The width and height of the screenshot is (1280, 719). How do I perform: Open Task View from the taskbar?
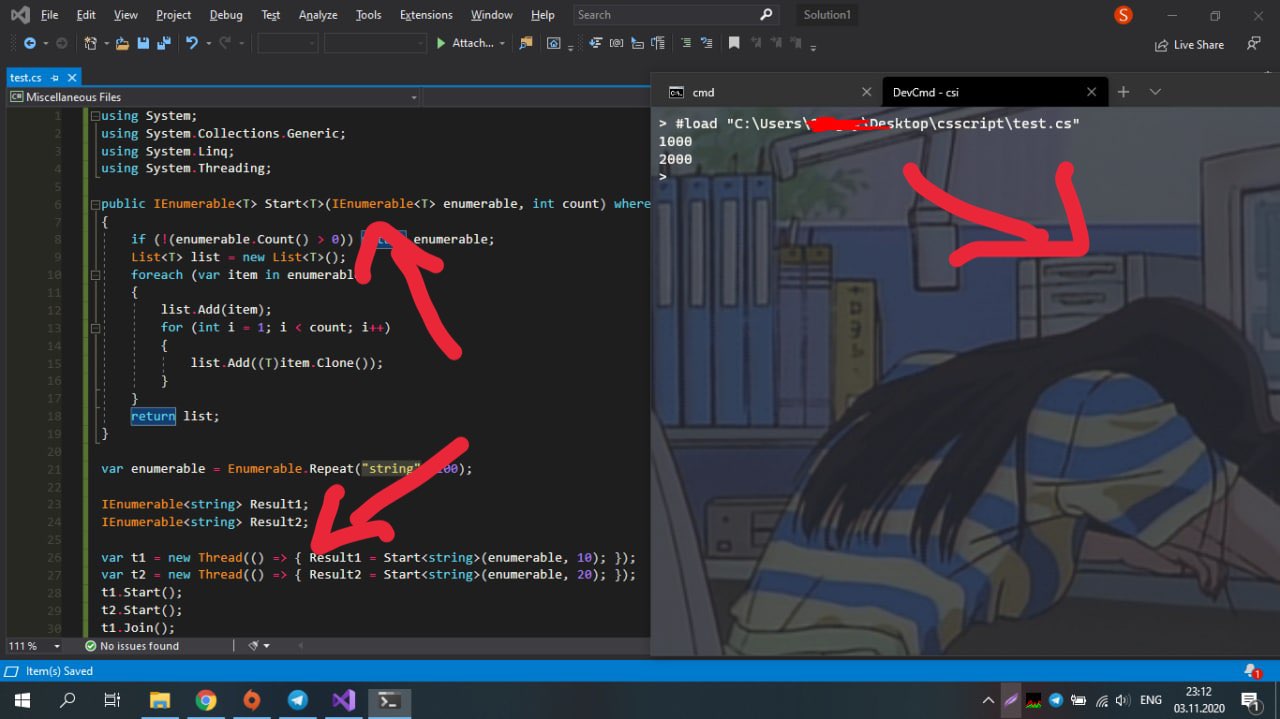pos(113,700)
